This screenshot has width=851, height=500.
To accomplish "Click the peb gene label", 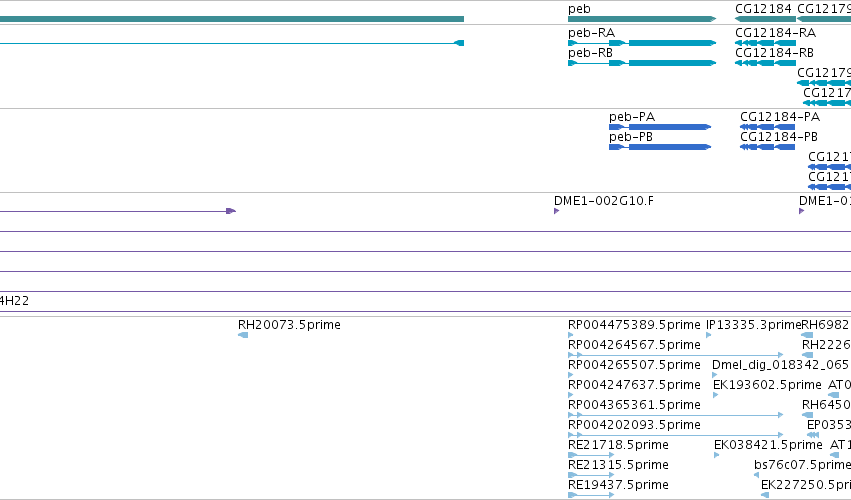I will (579, 9).
